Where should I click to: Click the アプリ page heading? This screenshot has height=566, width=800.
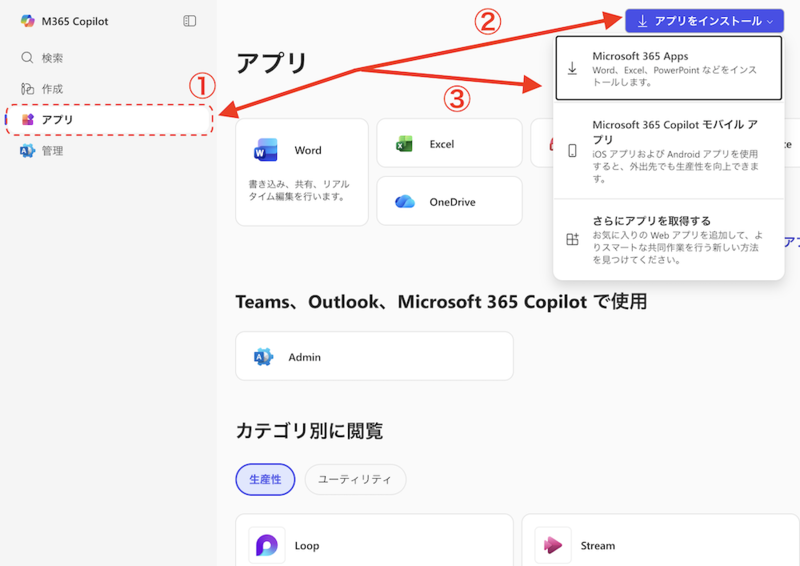(271, 64)
